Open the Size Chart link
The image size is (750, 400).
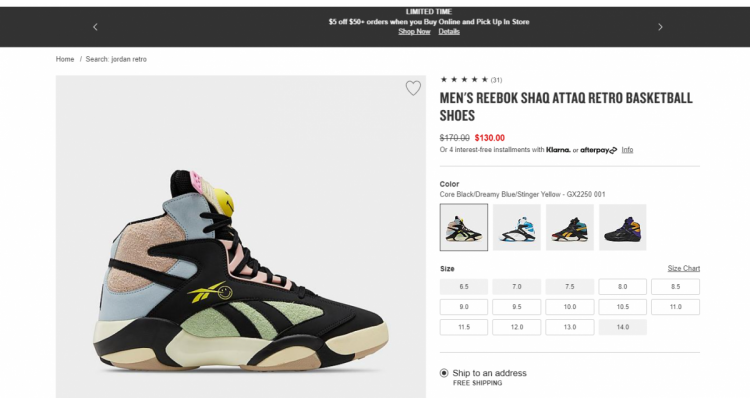pos(684,268)
